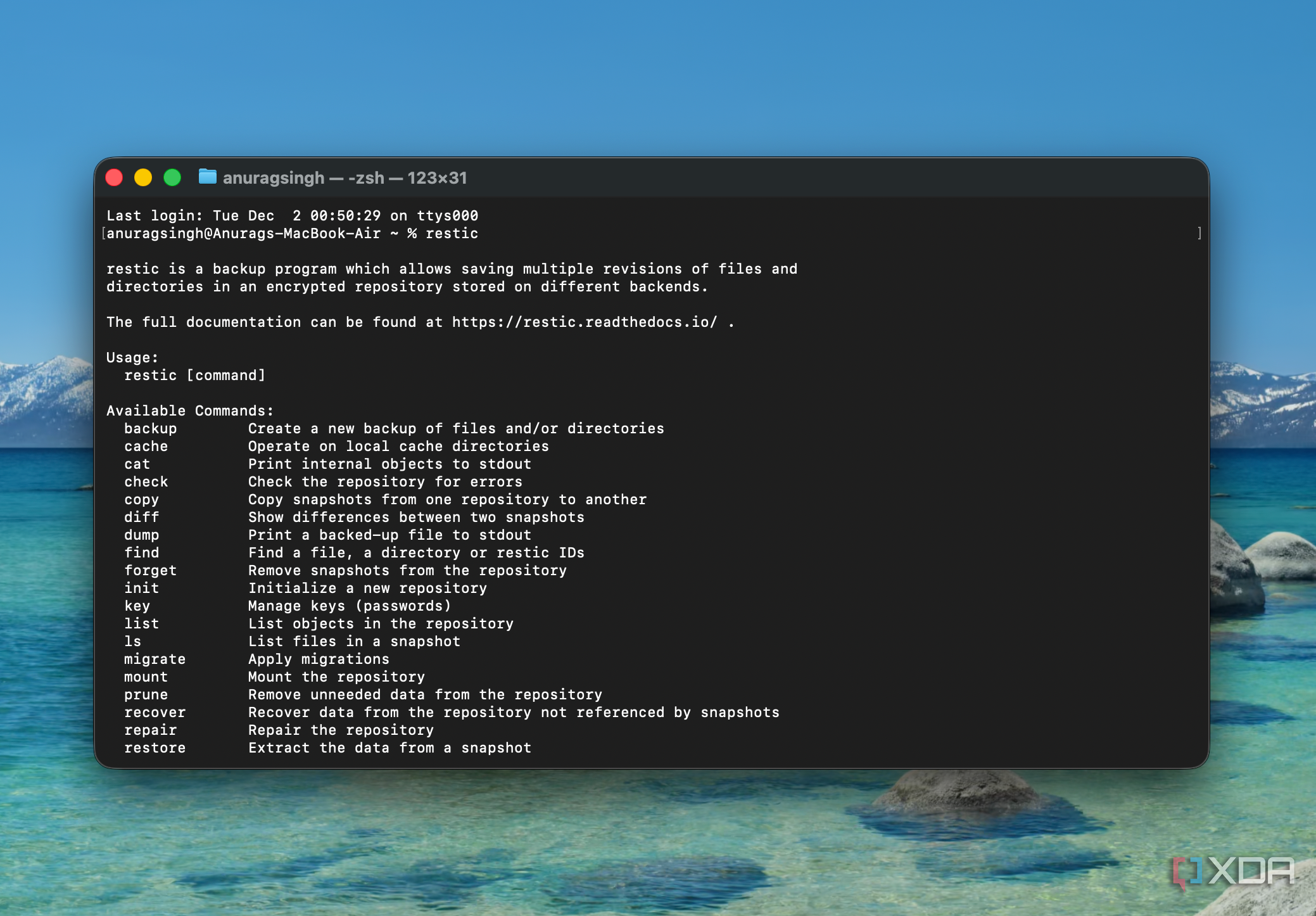Click 'Manage keys (passwords)' description

point(350,606)
